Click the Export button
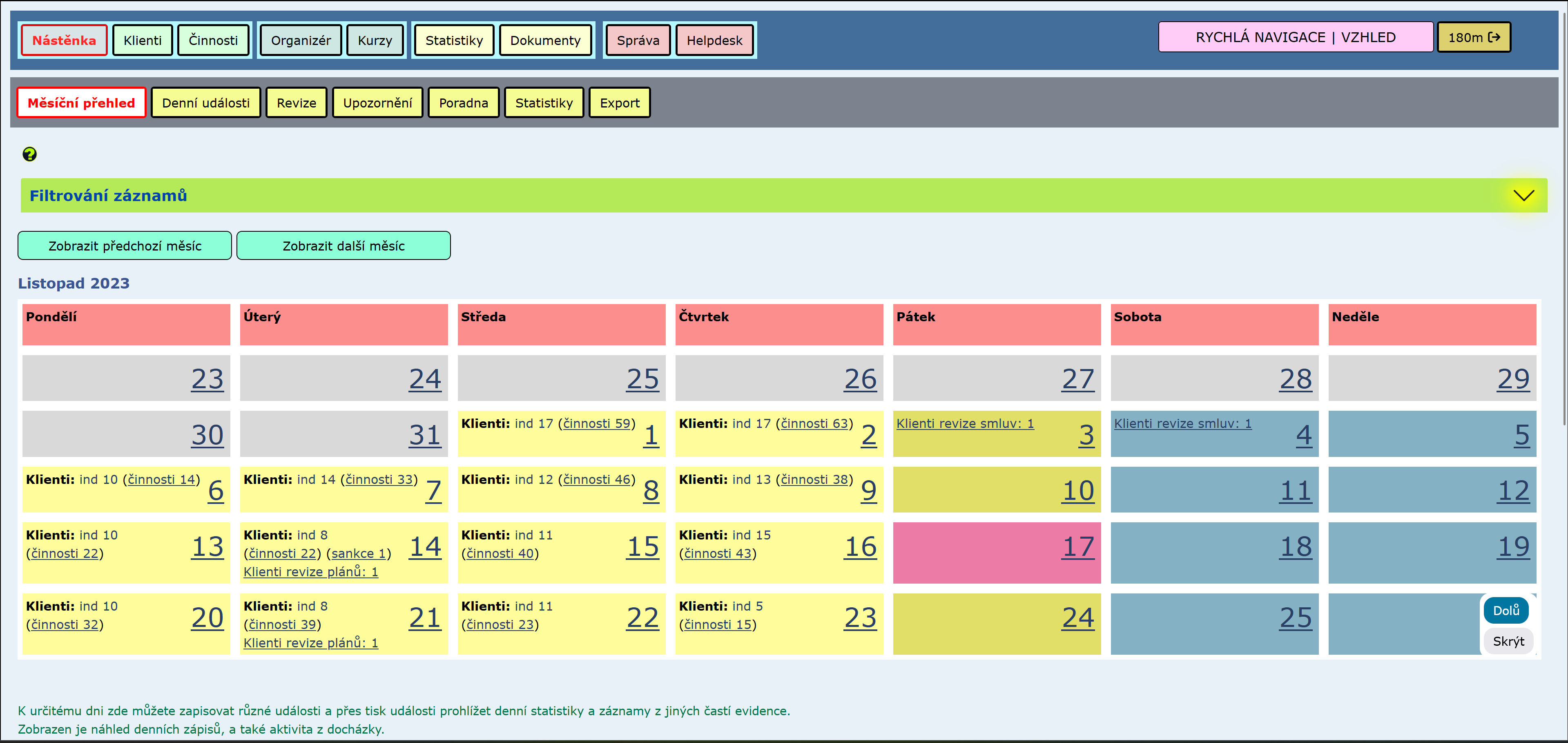Screen dimensions: 1568x743 tap(619, 103)
